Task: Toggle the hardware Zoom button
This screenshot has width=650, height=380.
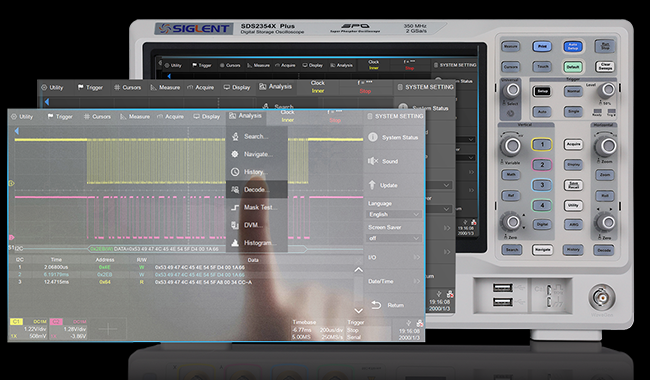Action: [605, 175]
